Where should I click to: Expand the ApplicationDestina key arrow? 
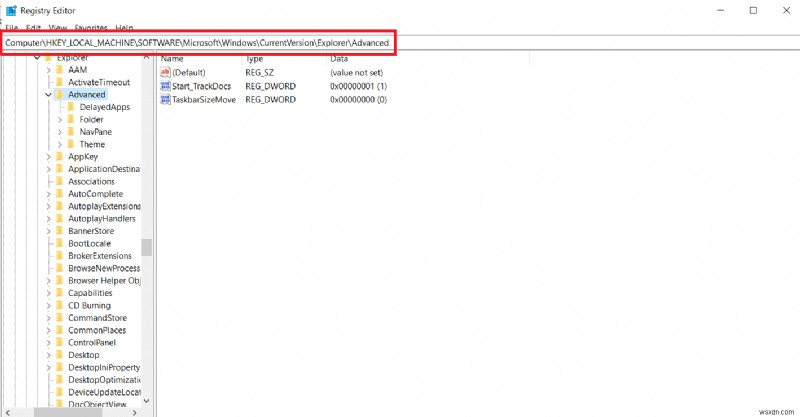click(x=48, y=169)
